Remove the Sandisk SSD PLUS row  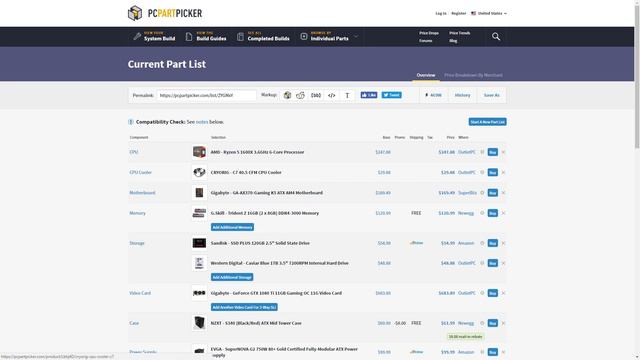click(503, 243)
